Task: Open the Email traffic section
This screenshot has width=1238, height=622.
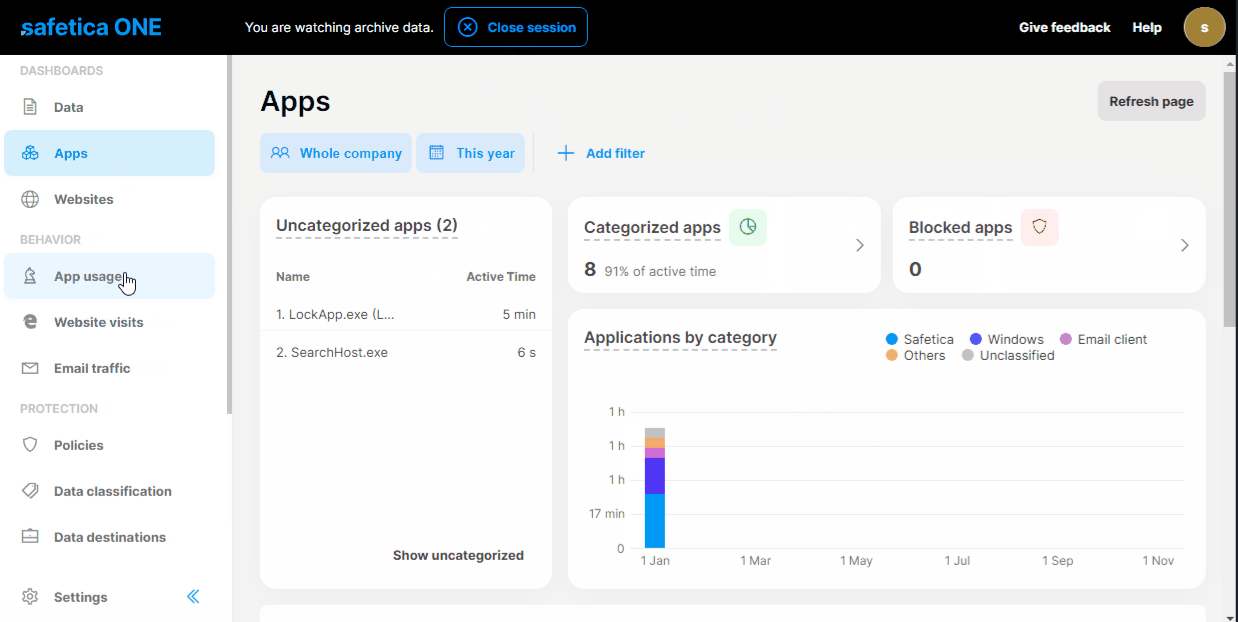Action: (92, 368)
